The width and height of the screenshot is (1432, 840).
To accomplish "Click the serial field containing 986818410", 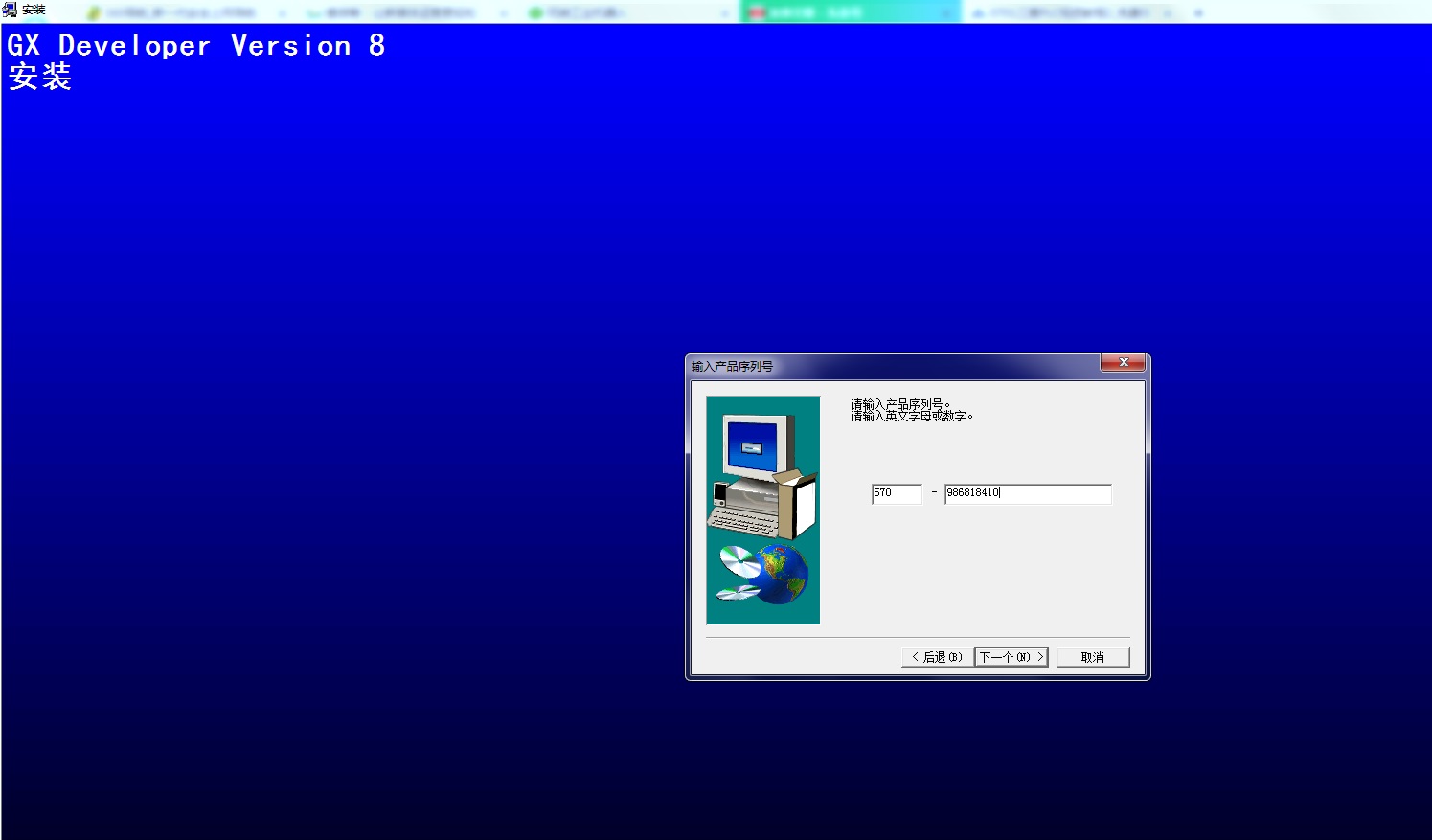I will [x=1028, y=493].
